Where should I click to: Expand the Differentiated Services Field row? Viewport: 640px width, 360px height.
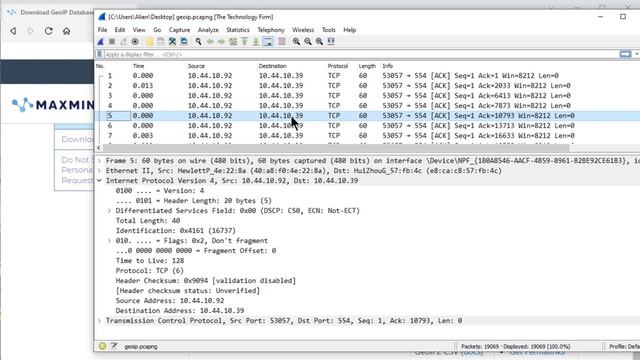[109, 211]
